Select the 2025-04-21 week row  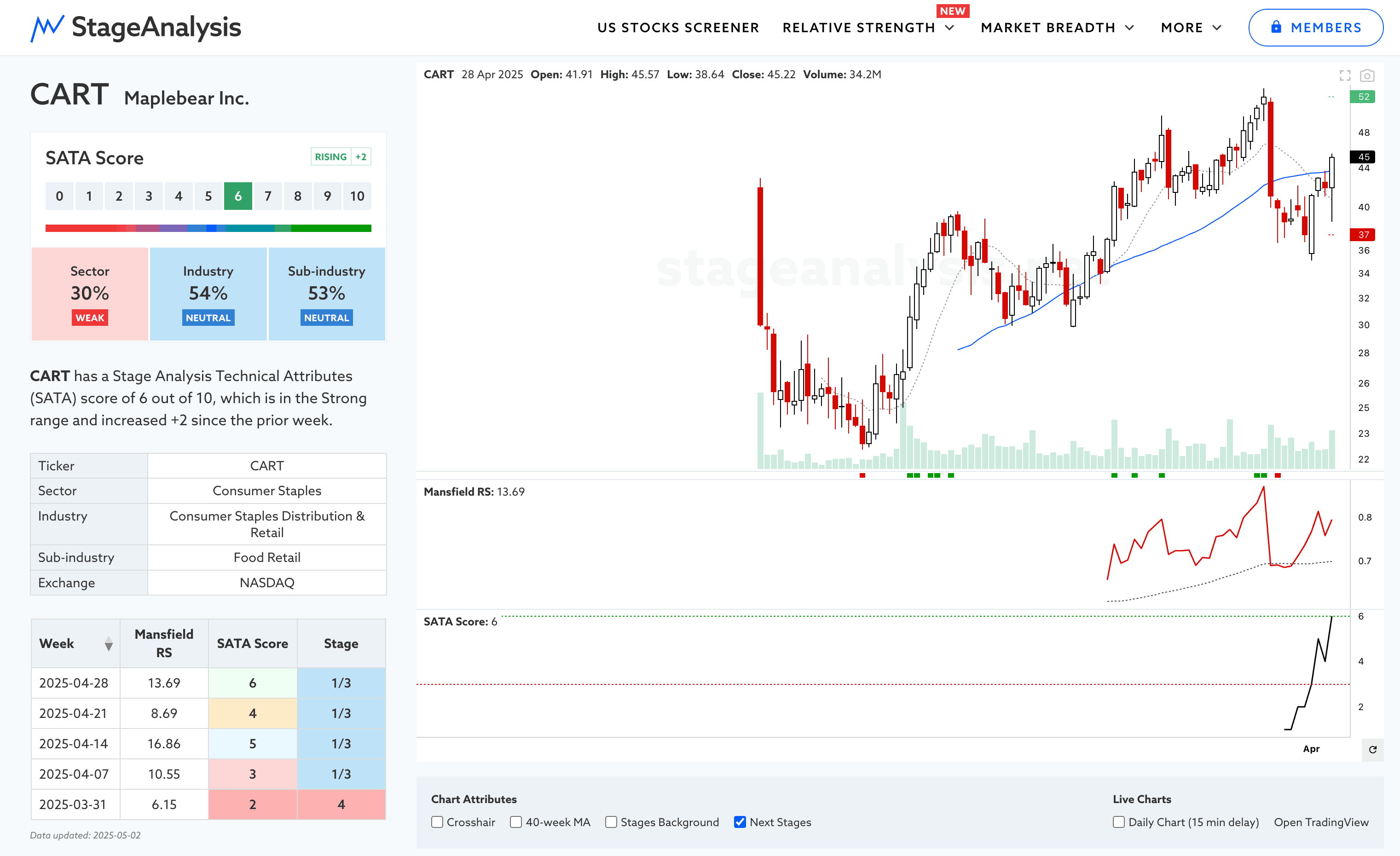tap(208, 713)
